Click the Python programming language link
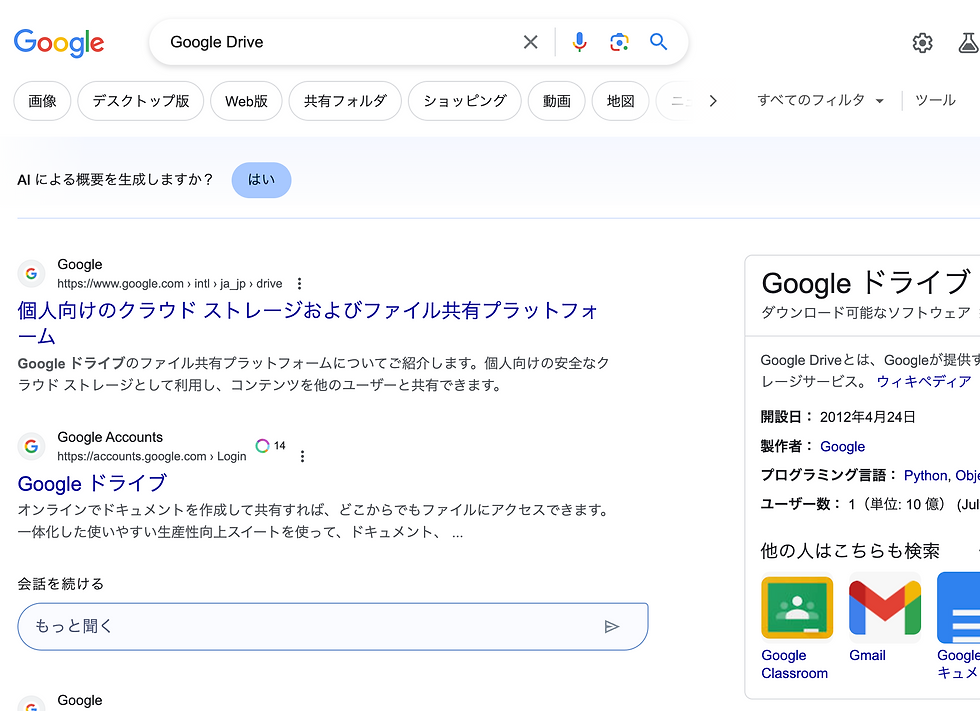 pyautogui.click(x=926, y=475)
